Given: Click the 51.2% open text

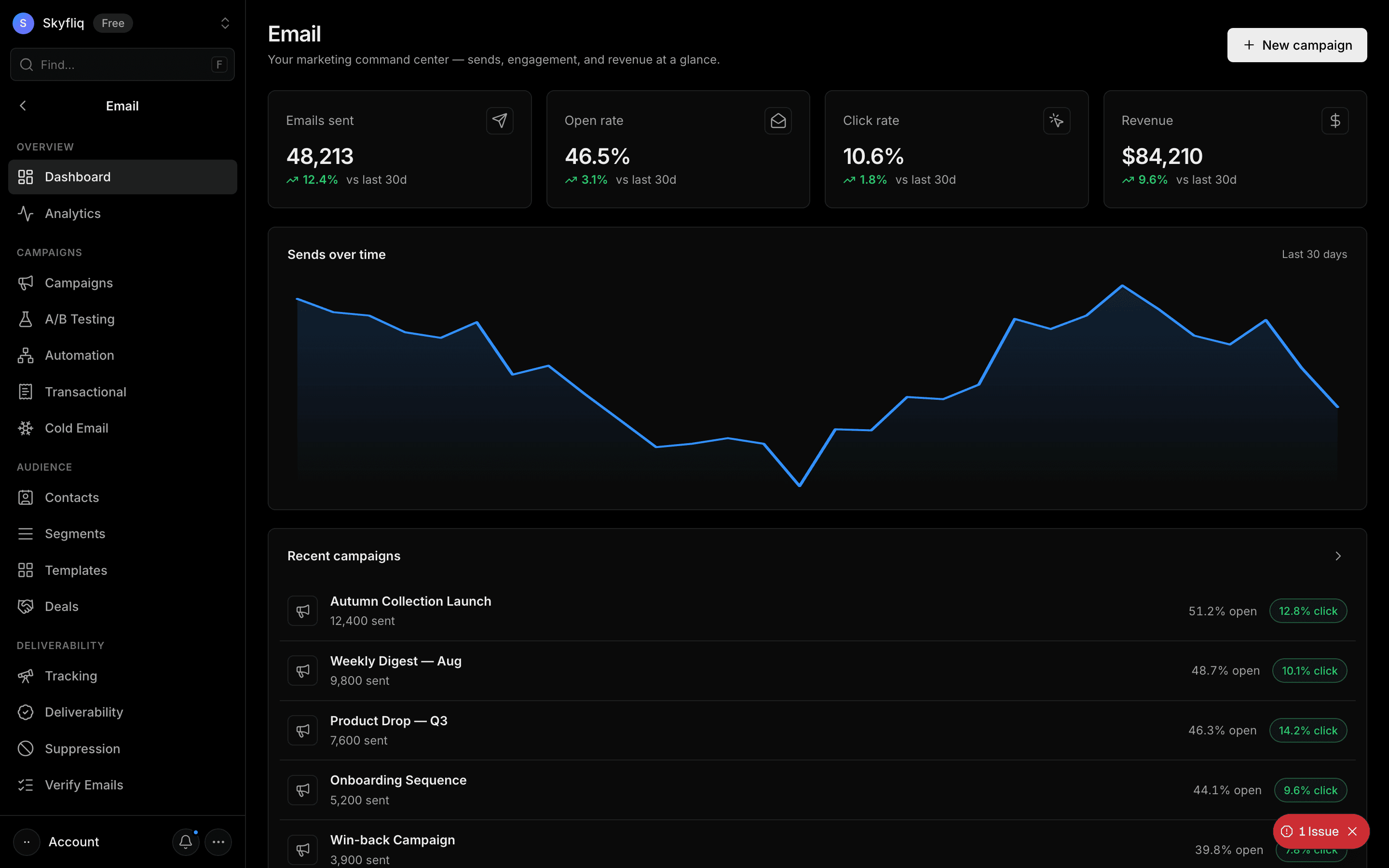Looking at the screenshot, I should (x=1223, y=611).
